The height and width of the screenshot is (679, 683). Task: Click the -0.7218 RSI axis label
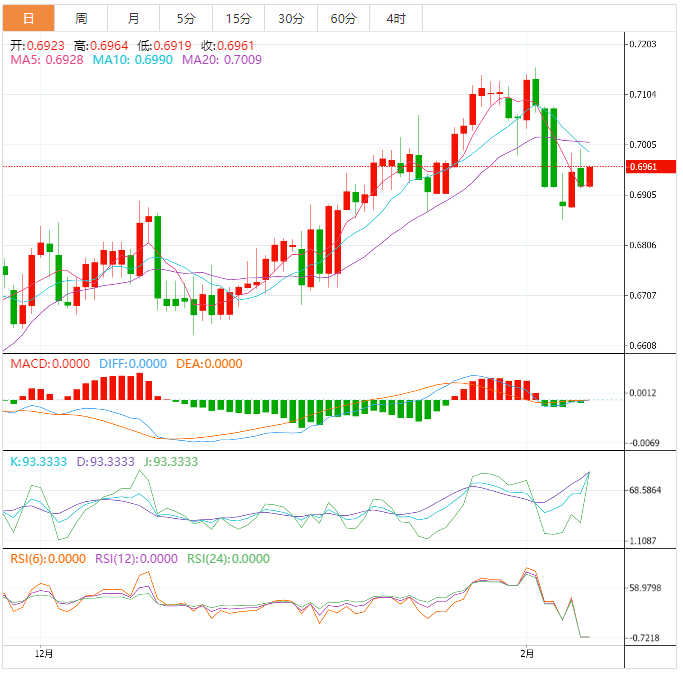pyautogui.click(x=644, y=638)
